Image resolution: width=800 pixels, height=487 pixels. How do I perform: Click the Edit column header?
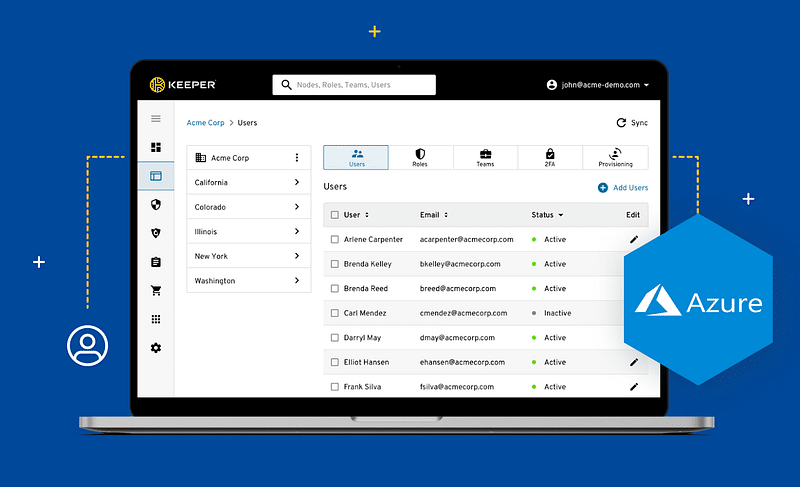click(x=633, y=215)
